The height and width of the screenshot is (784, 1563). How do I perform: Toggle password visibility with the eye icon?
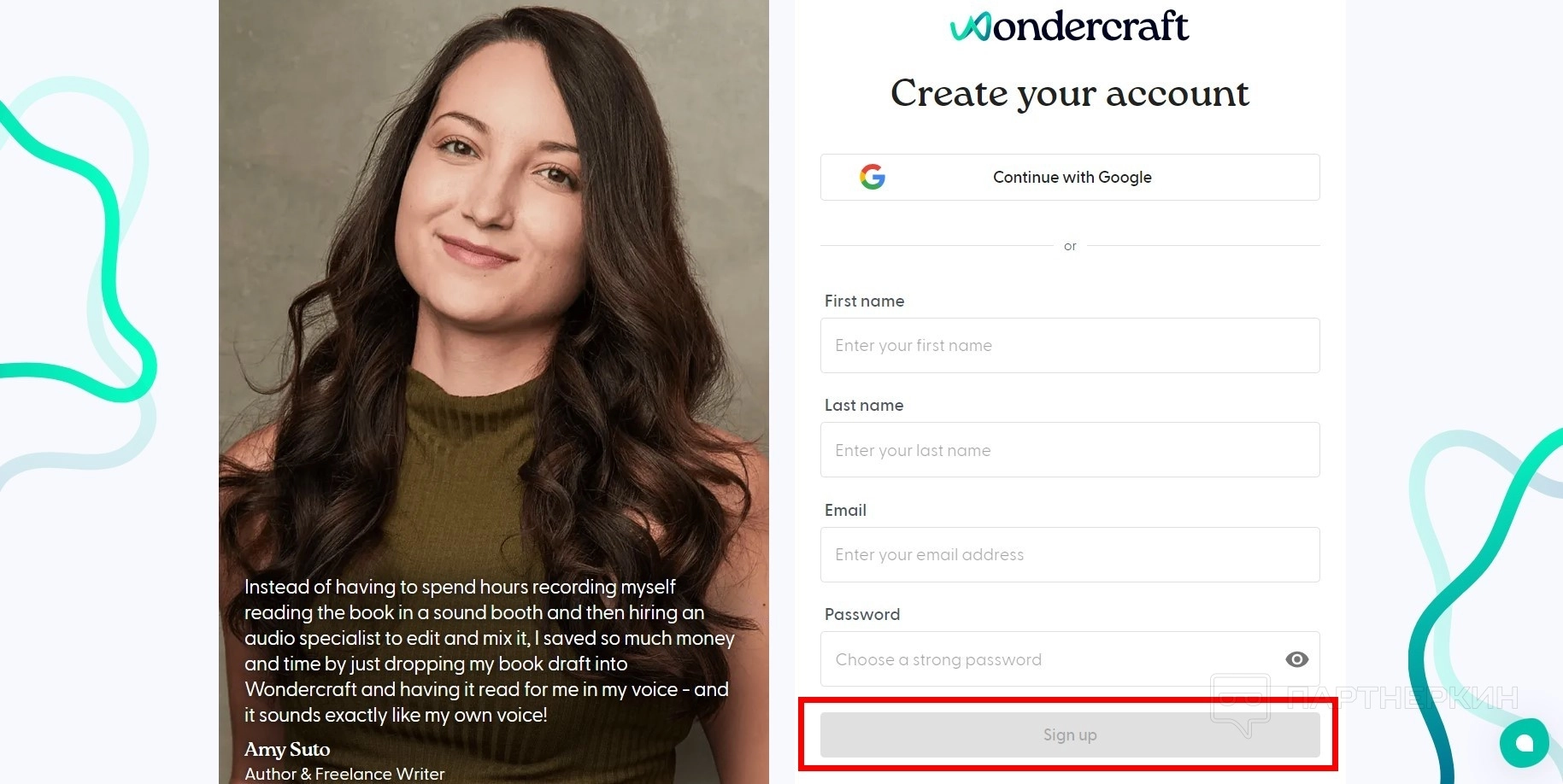tap(1296, 659)
